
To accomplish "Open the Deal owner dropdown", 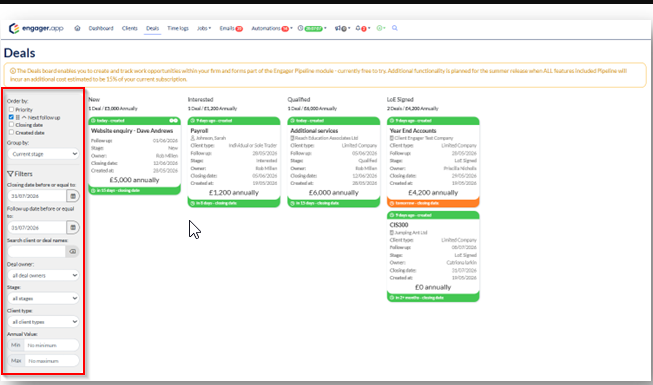I will point(43,275).
